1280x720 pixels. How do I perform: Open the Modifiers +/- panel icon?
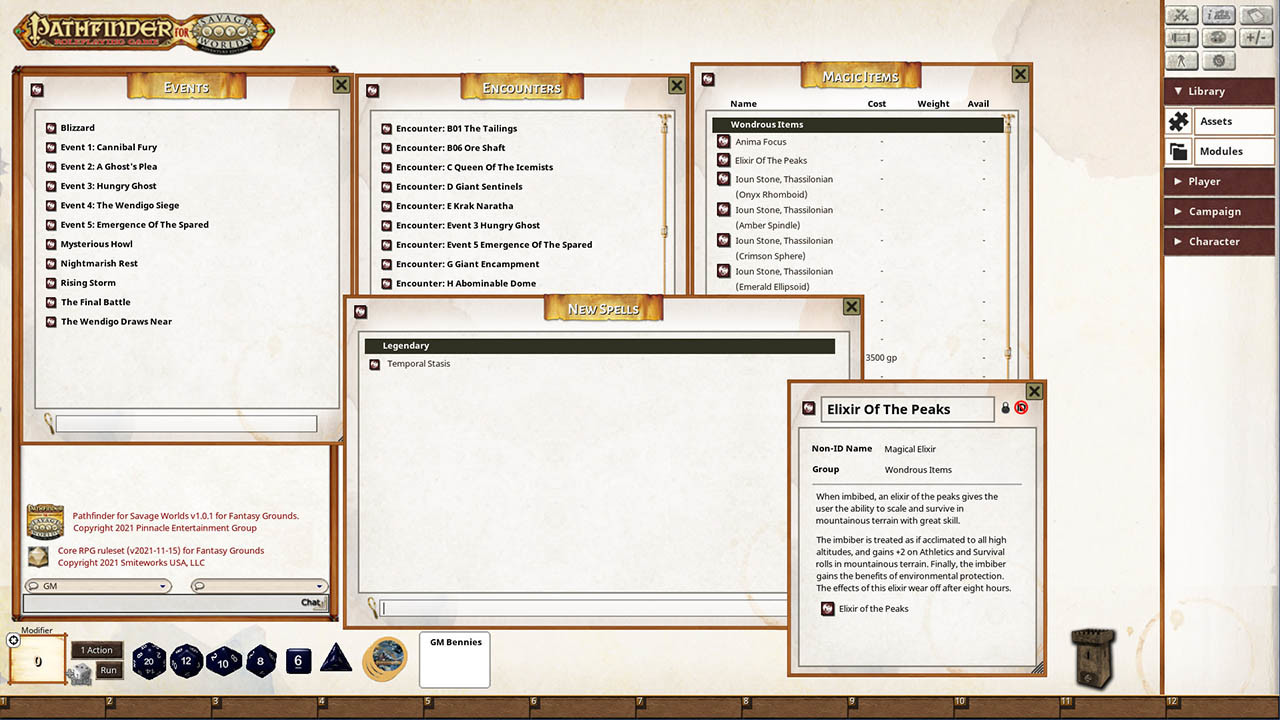(x=1255, y=37)
